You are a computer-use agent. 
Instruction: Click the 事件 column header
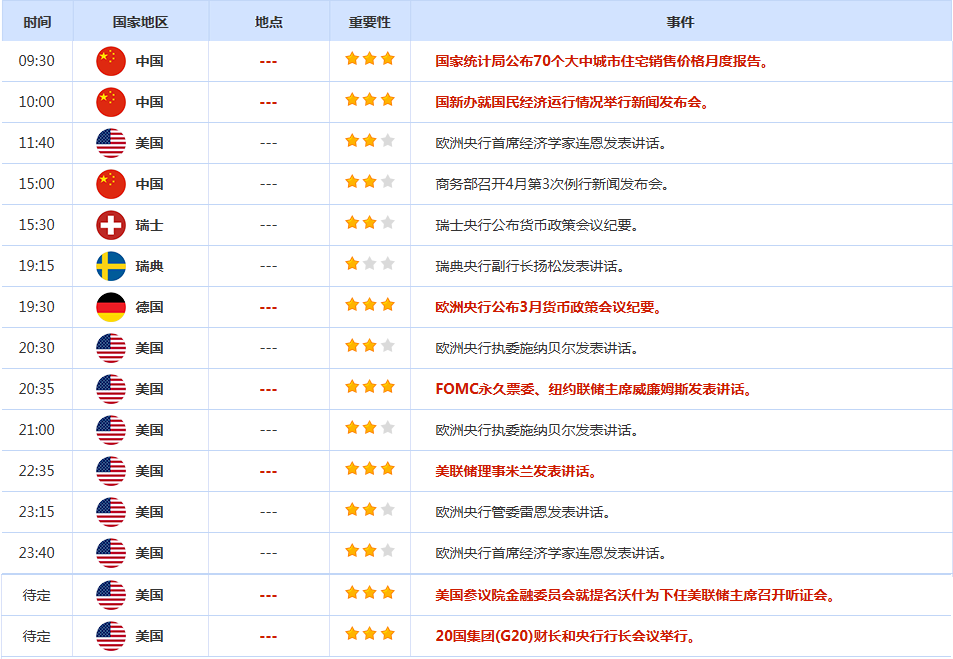[x=680, y=21]
